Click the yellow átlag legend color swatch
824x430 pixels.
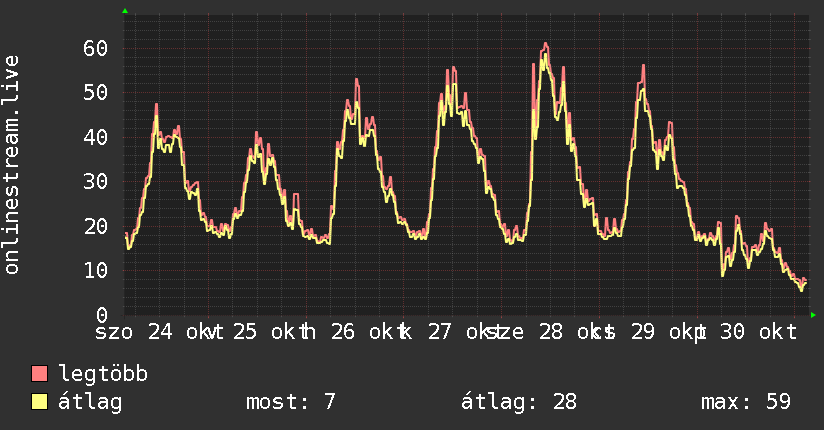(39, 402)
